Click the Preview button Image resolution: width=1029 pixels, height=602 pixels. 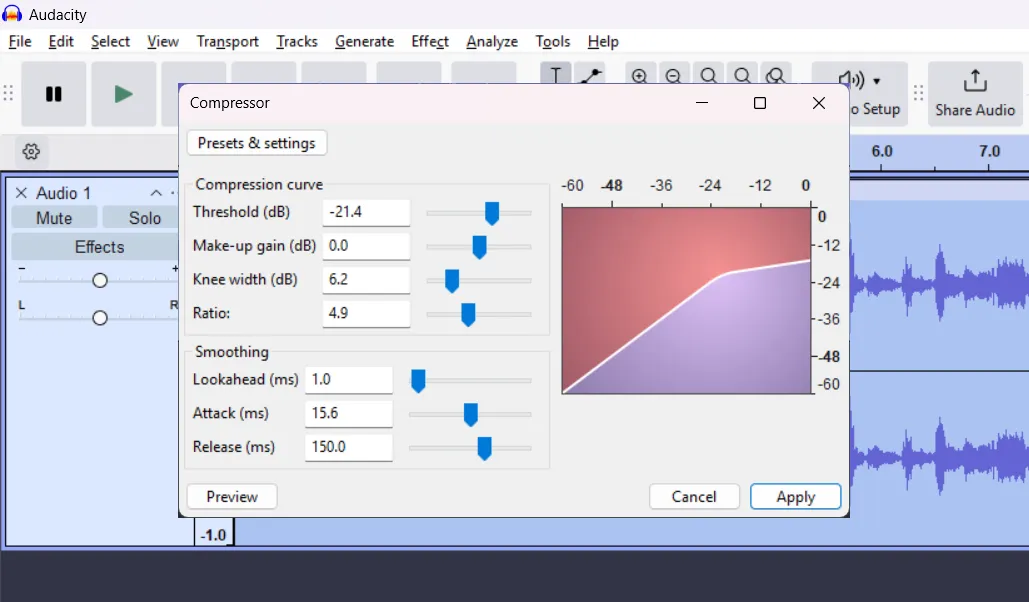point(232,497)
